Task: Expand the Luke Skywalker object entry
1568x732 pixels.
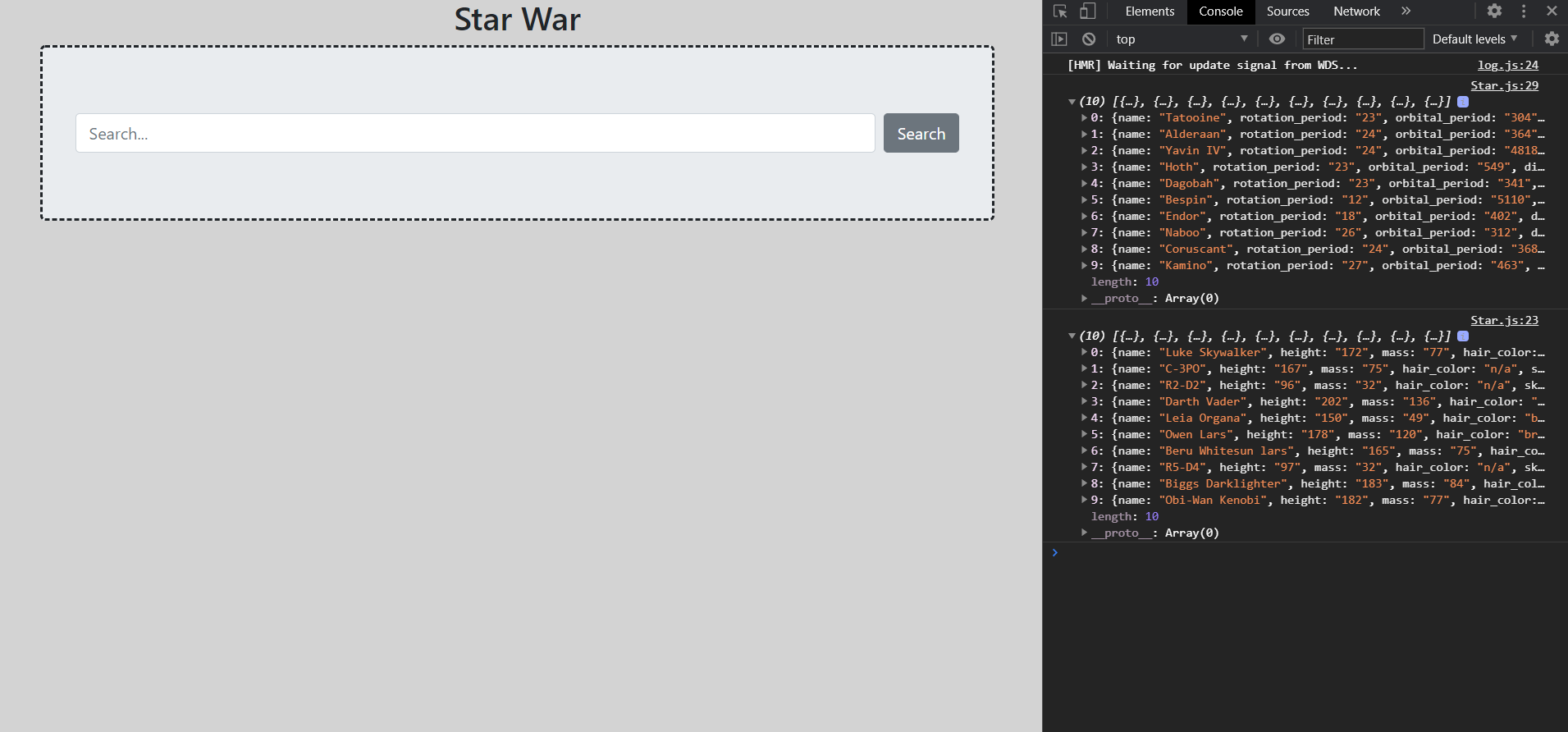Action: 1084,353
